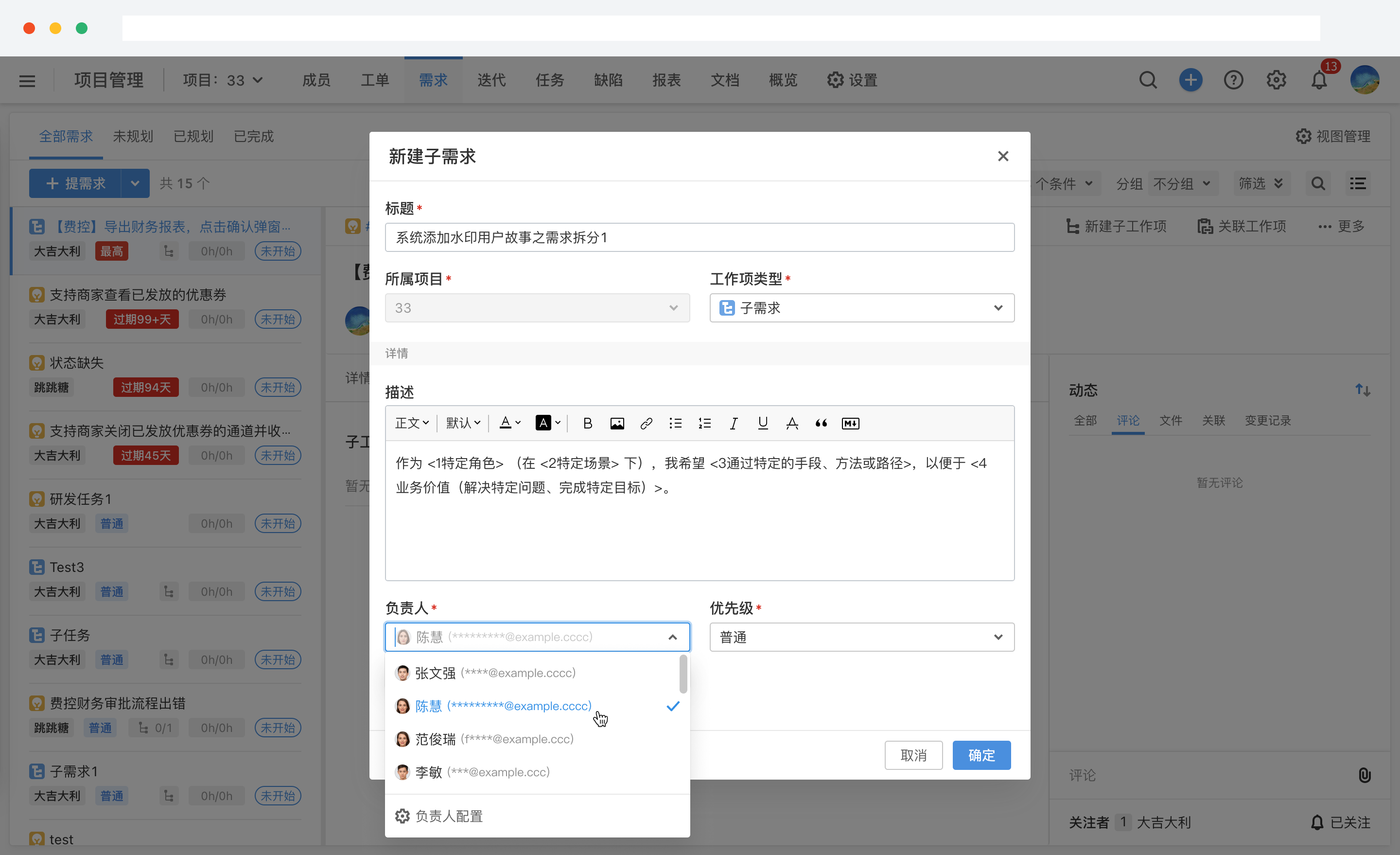This screenshot has height=855, width=1400.
Task: Toggle bold formatting in the description editor
Action: pos(588,423)
